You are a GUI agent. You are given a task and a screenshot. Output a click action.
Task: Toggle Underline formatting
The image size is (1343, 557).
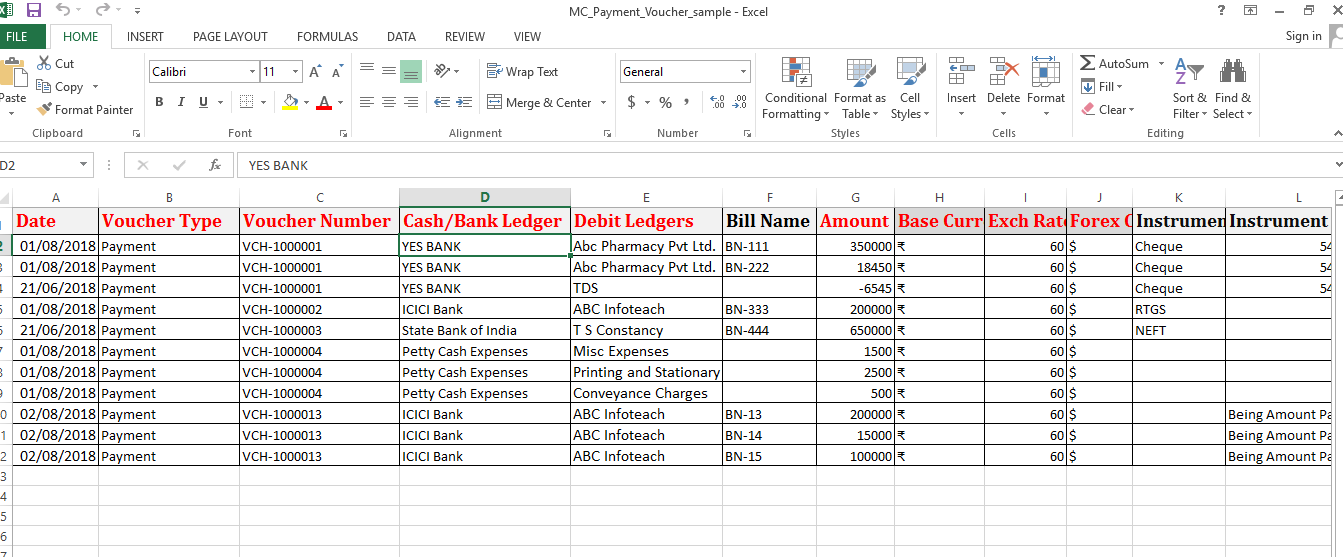coord(204,102)
